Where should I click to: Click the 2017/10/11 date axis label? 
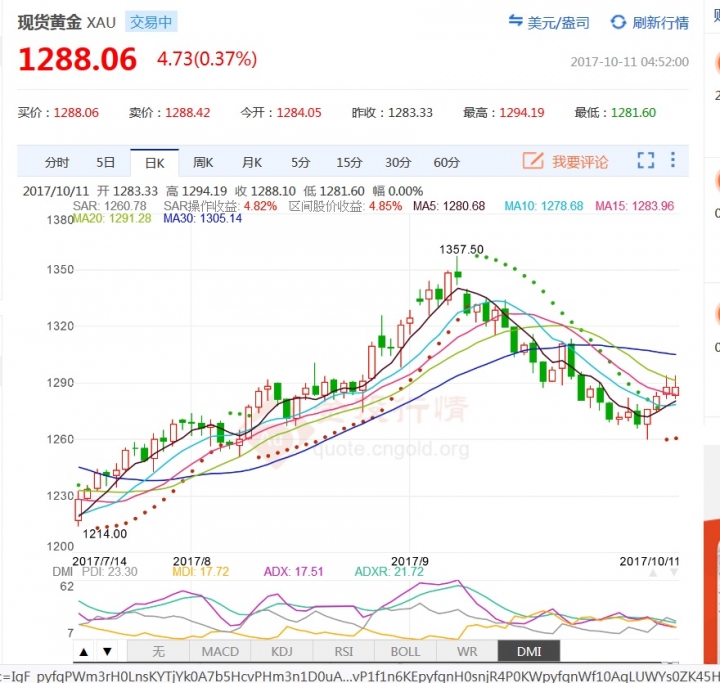point(649,561)
